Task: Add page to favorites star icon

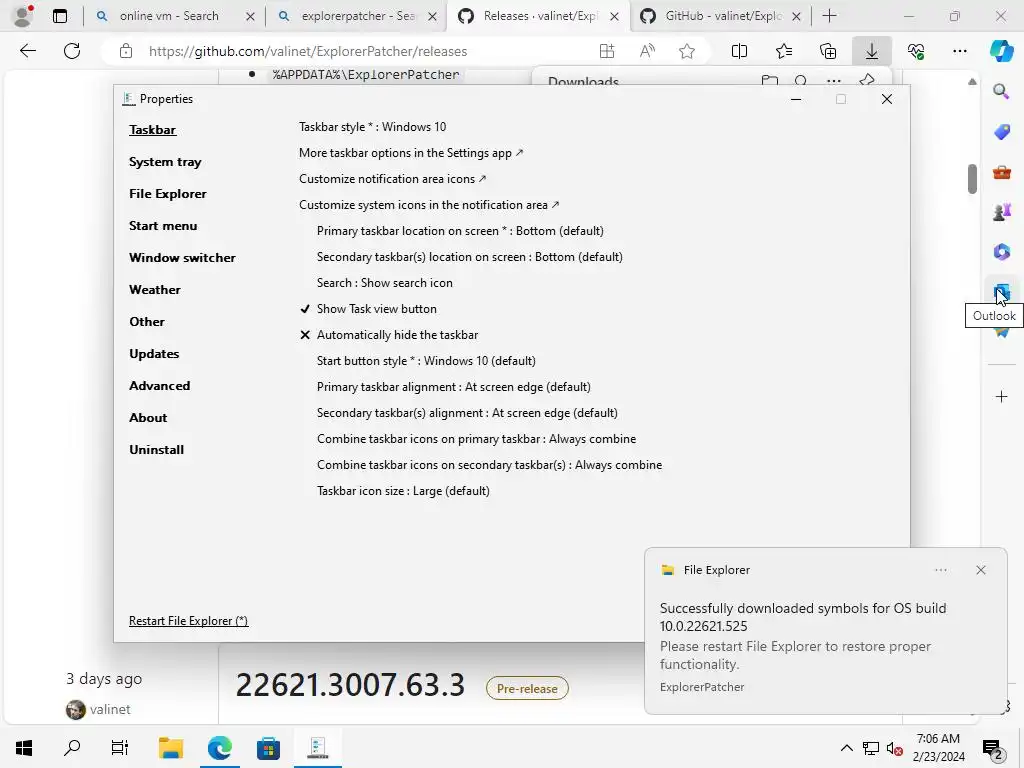Action: (x=686, y=51)
